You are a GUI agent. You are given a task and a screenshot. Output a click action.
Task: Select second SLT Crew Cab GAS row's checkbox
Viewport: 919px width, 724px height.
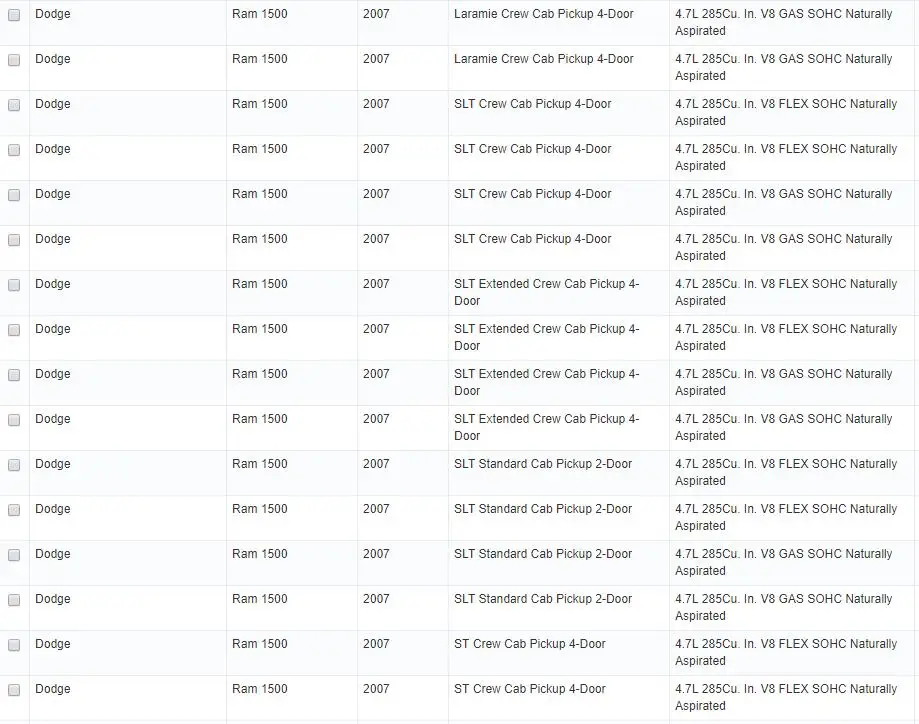(x=14, y=240)
